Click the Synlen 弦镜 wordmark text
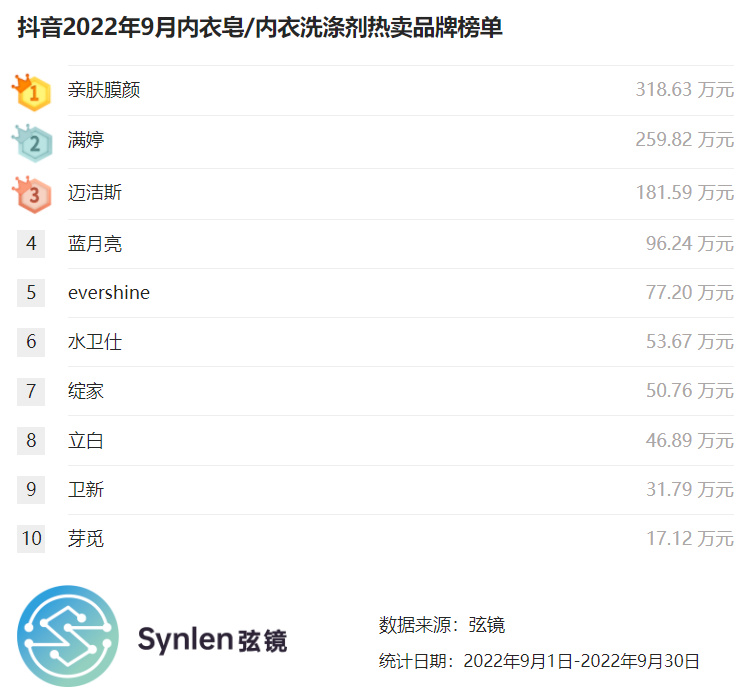The image size is (753, 700). [x=212, y=640]
